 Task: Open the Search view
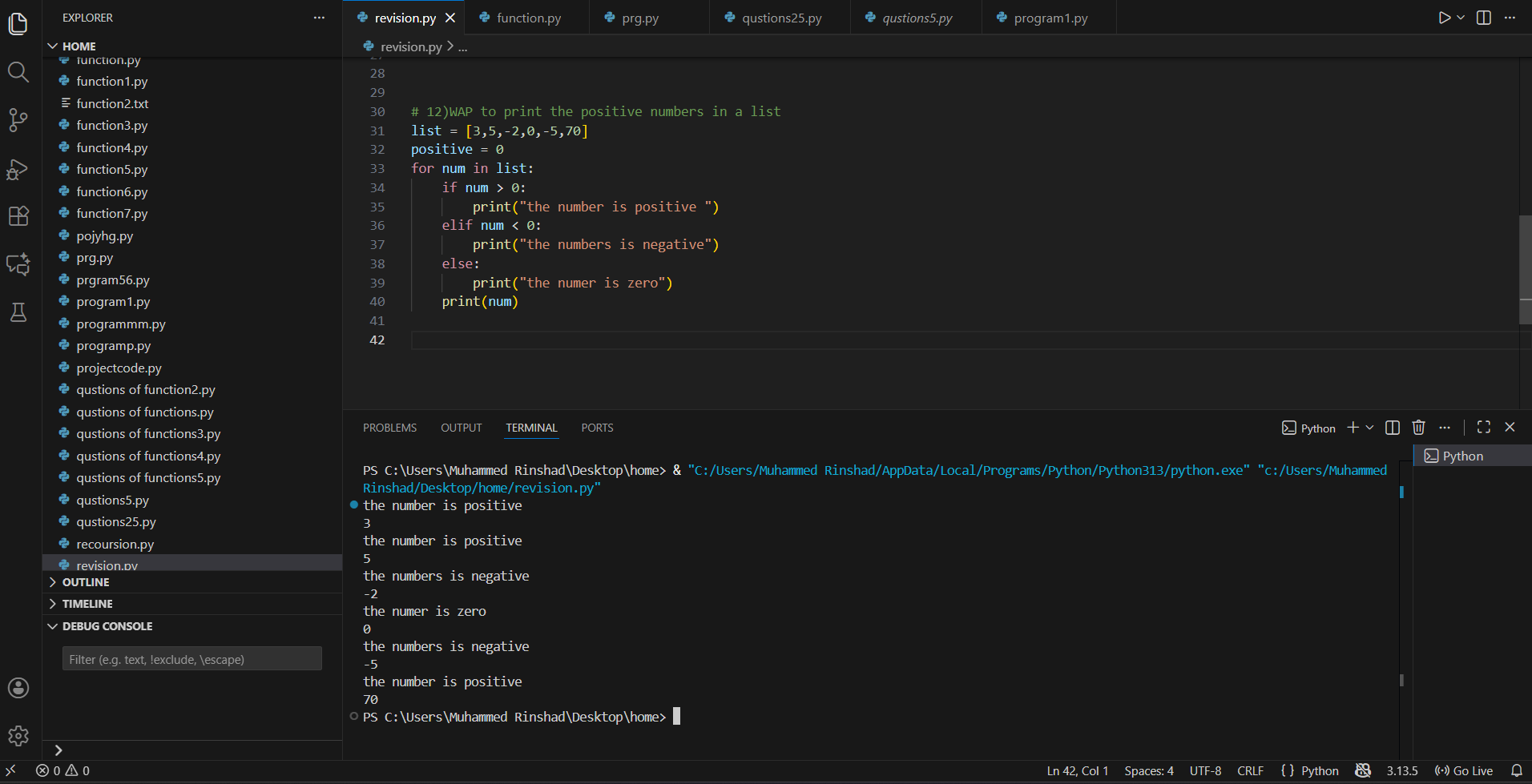coord(18,72)
